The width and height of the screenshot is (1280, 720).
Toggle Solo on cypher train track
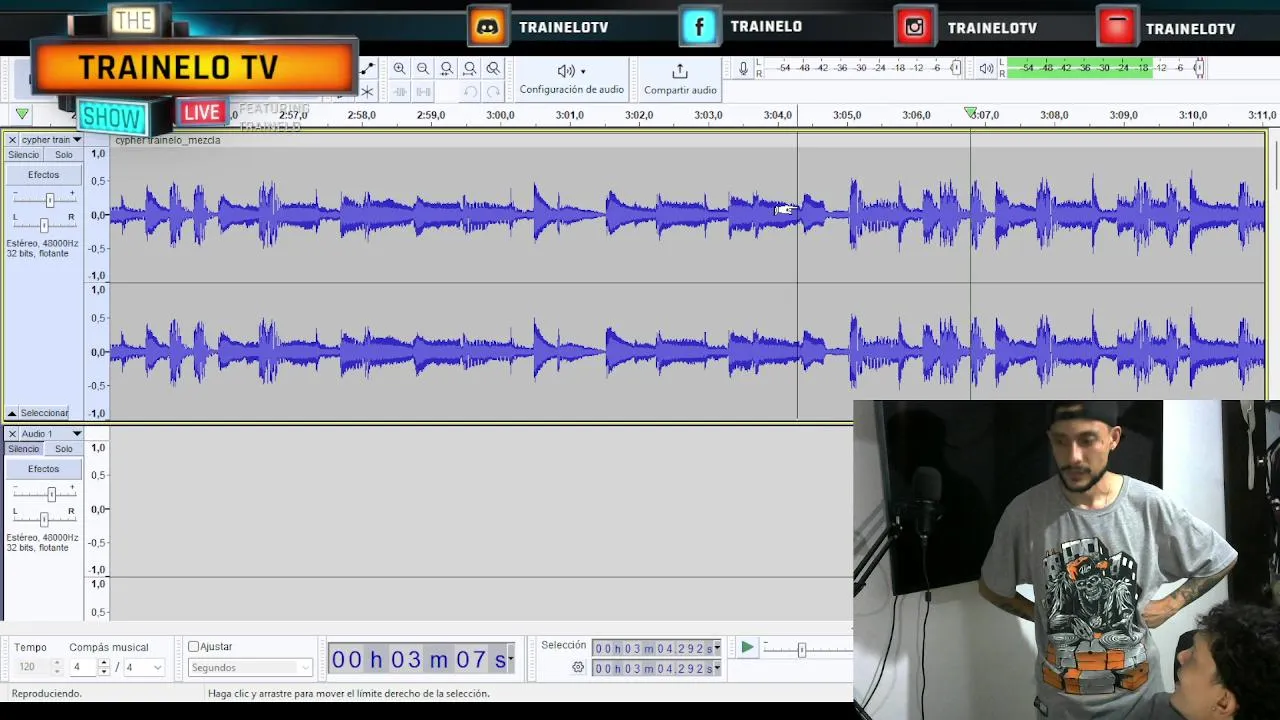click(64, 155)
